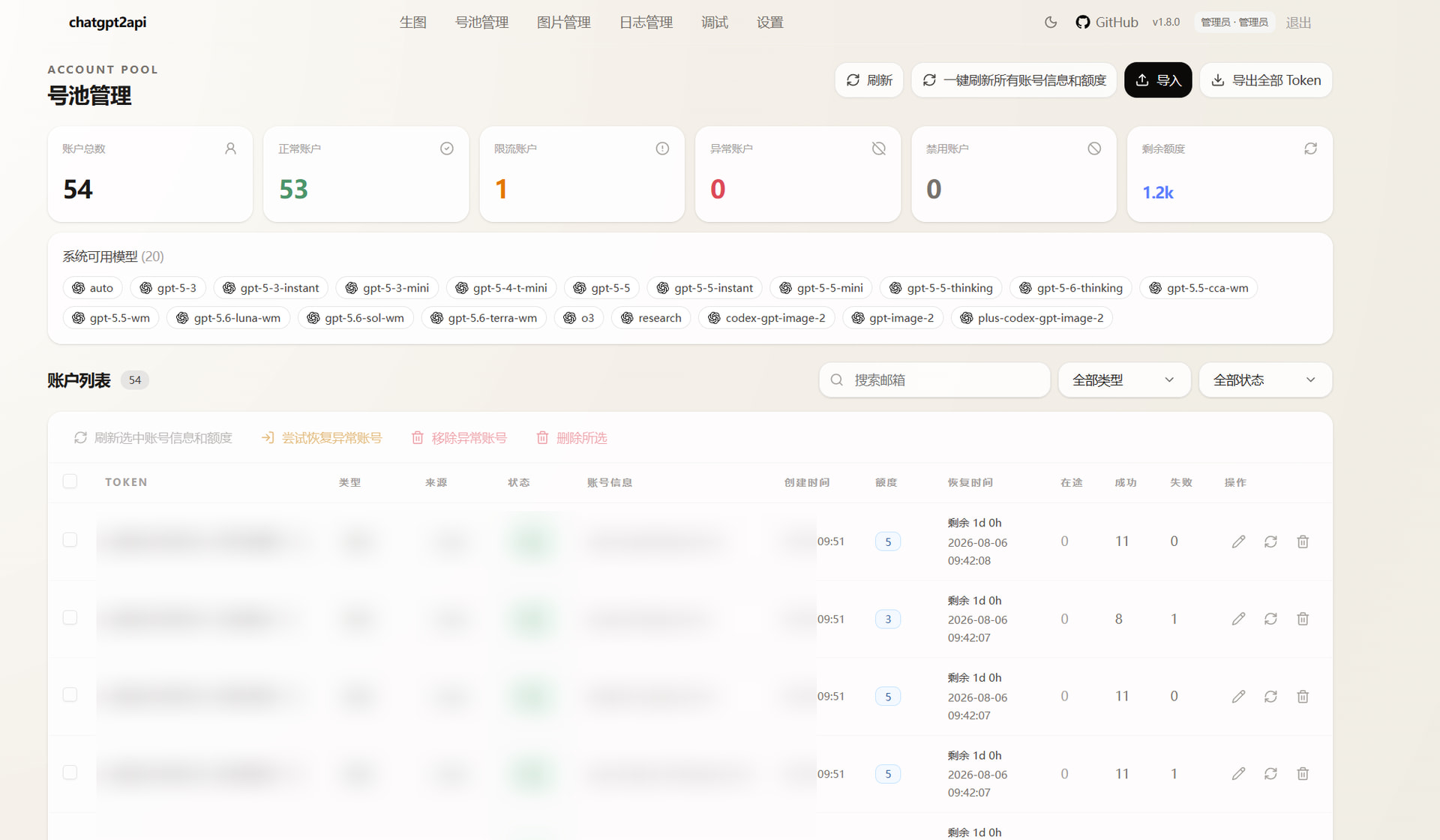The image size is (1440, 840).
Task: Click the o3 model tag
Action: (579, 318)
